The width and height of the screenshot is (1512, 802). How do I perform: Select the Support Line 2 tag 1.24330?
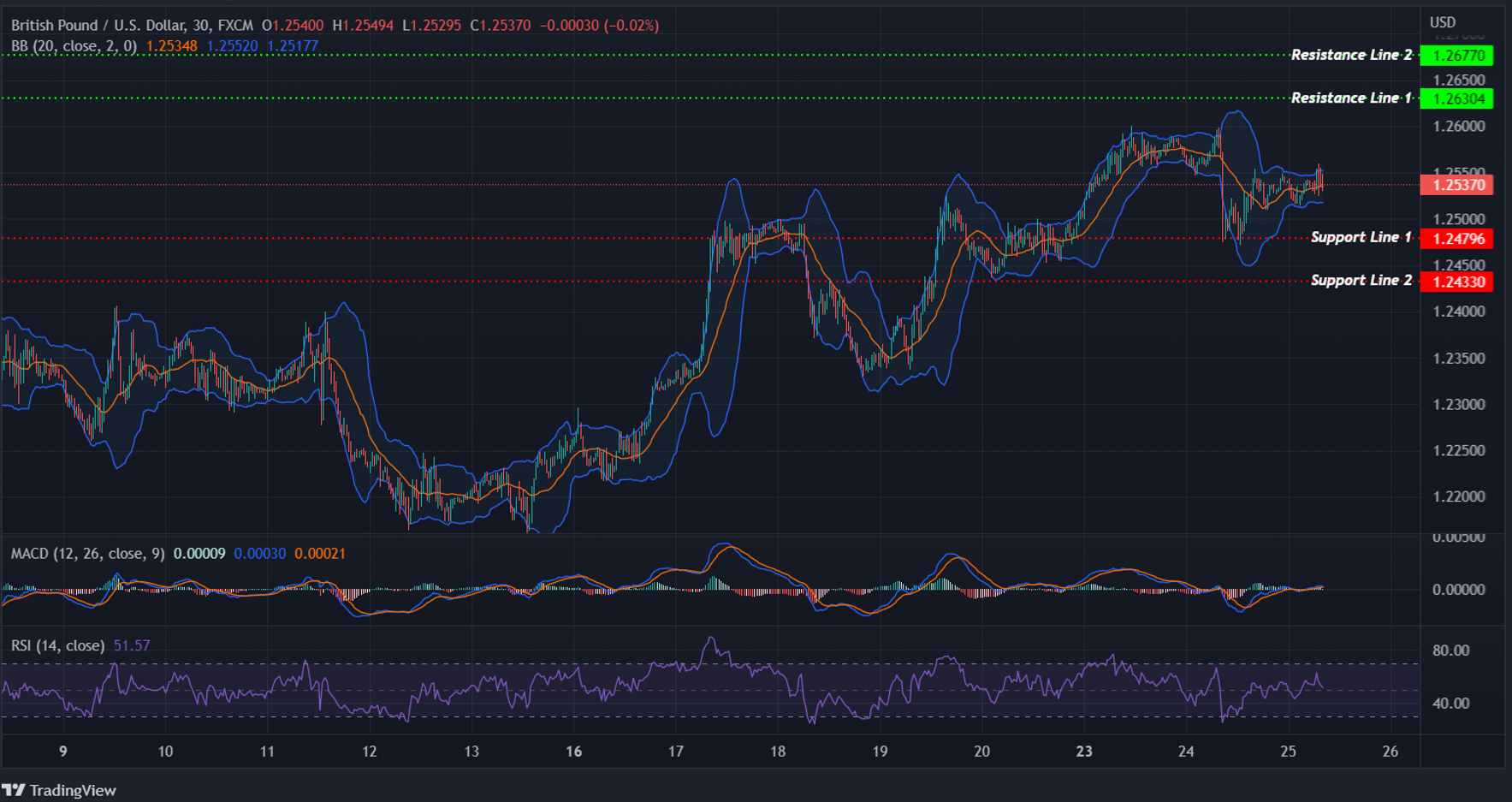pyautogui.click(x=1457, y=282)
